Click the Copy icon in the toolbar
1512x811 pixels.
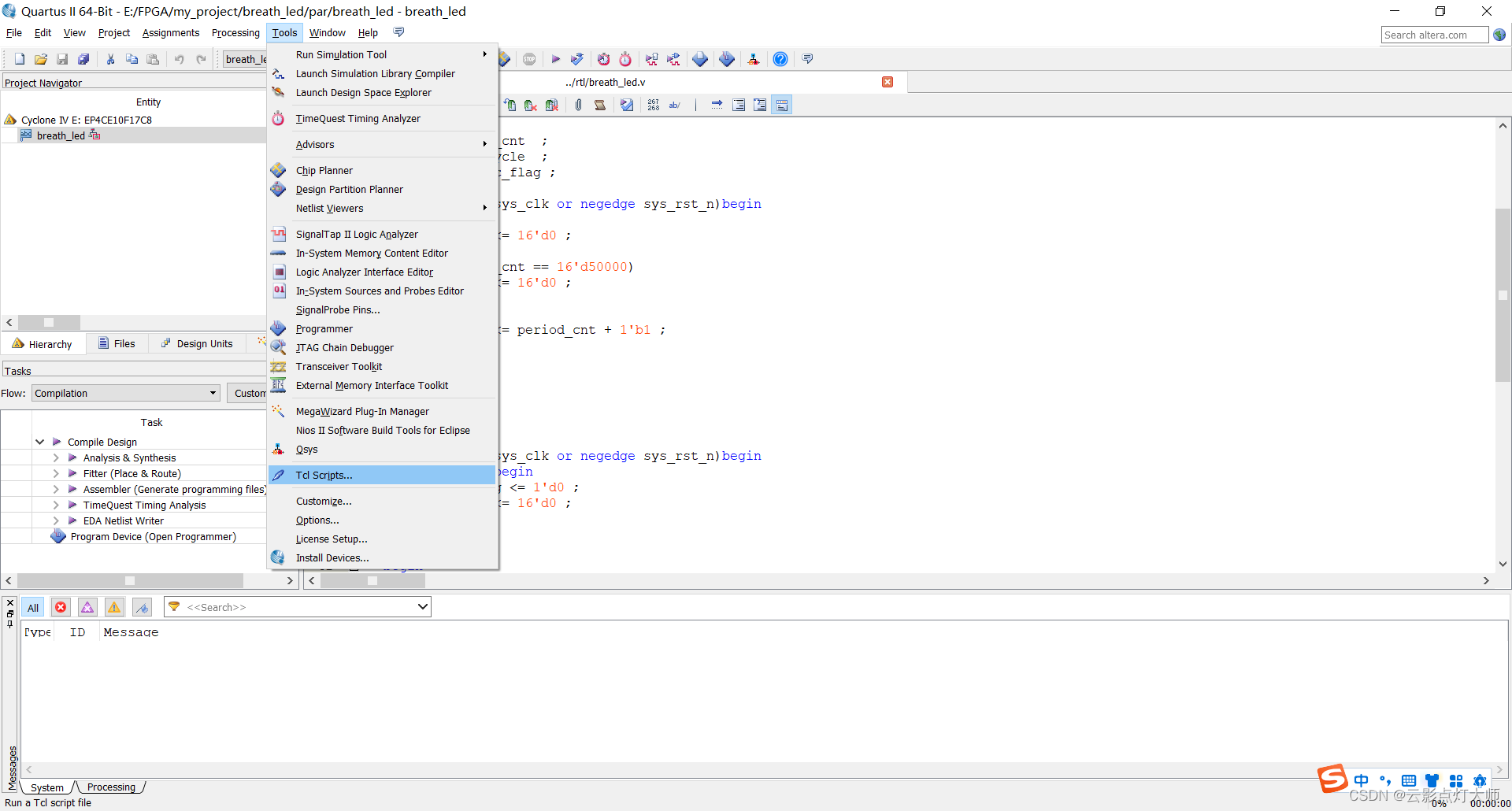tap(132, 59)
